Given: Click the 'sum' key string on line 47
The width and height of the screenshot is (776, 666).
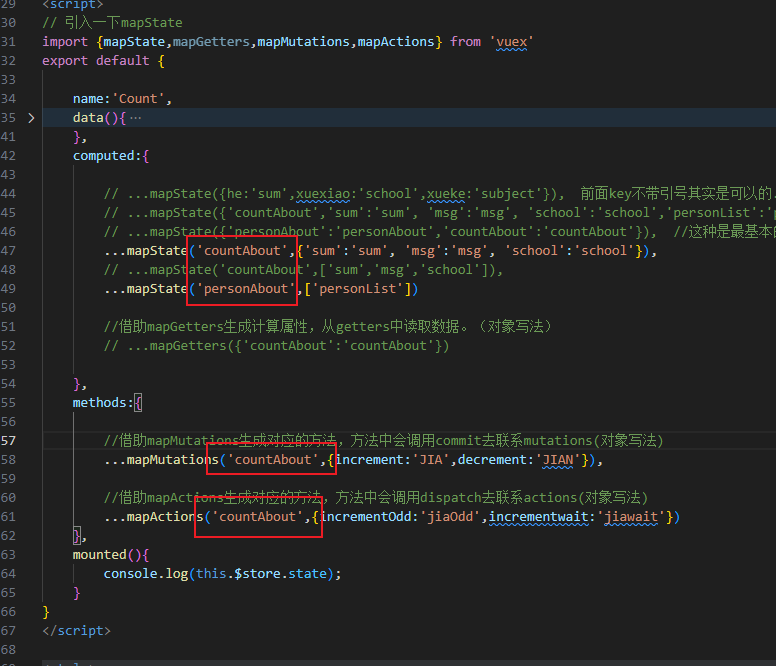Looking at the screenshot, I should tap(323, 251).
